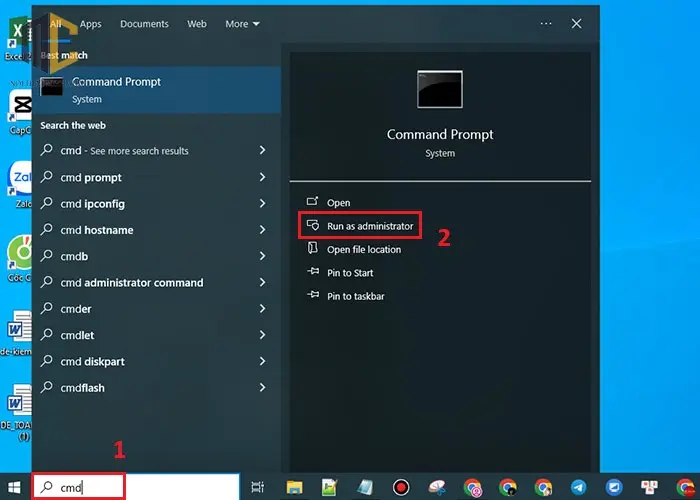Screen dimensions: 700x500
Task: Open the Chrome icon beside the Telegram icon
Action: point(543,488)
